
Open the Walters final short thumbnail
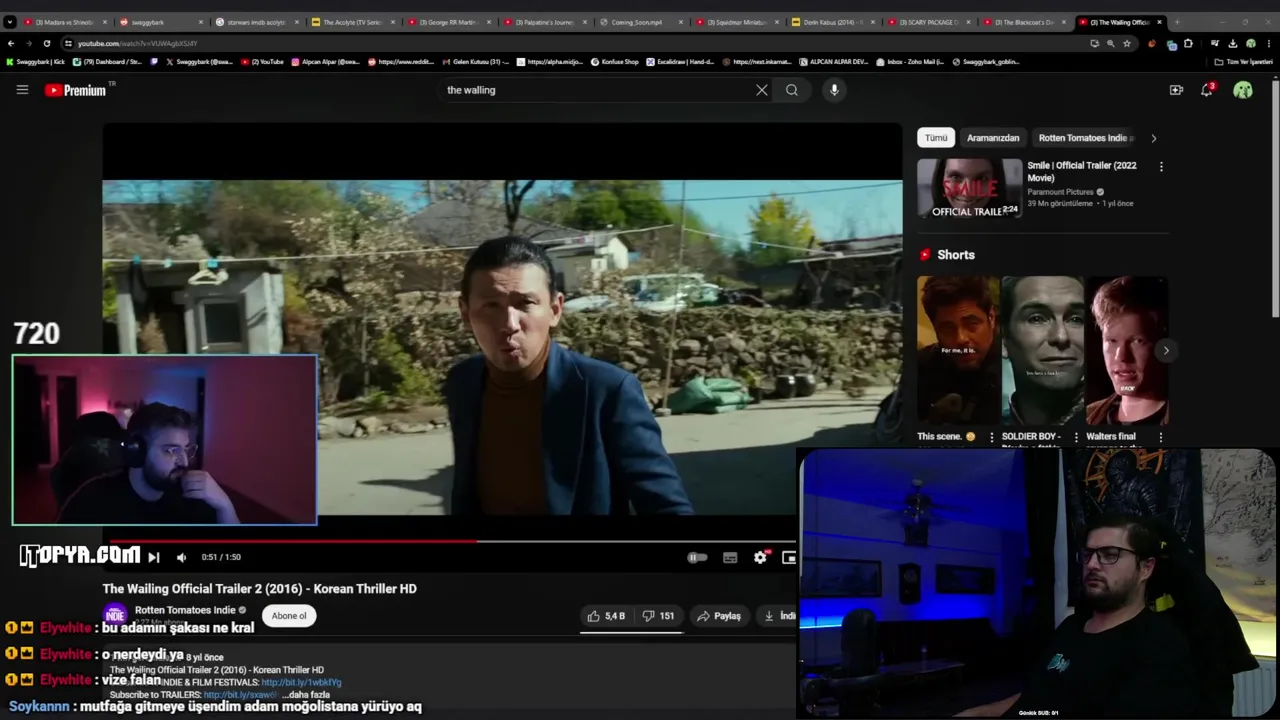1127,350
